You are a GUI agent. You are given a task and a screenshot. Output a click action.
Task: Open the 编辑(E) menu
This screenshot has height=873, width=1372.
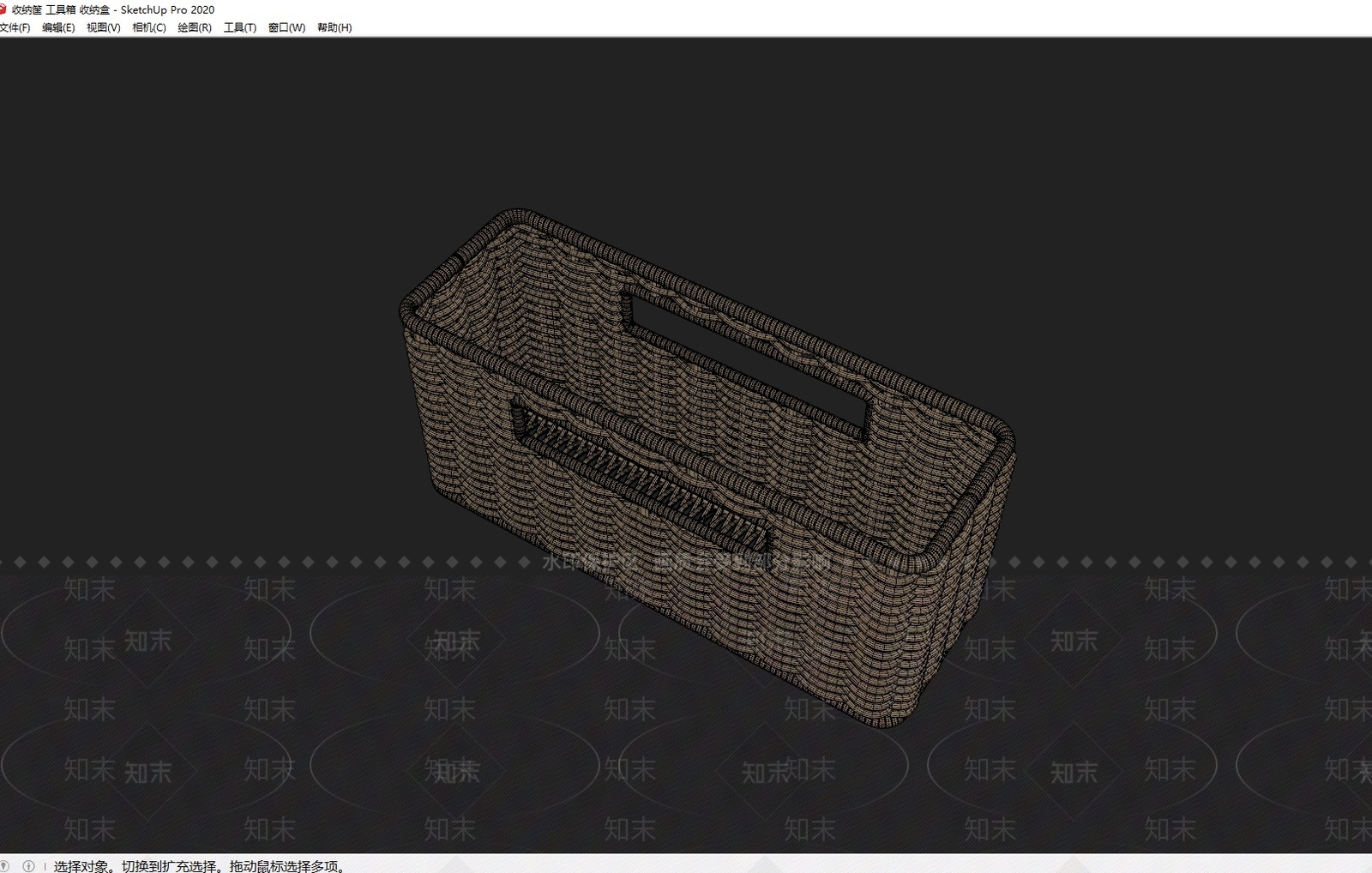(x=58, y=27)
